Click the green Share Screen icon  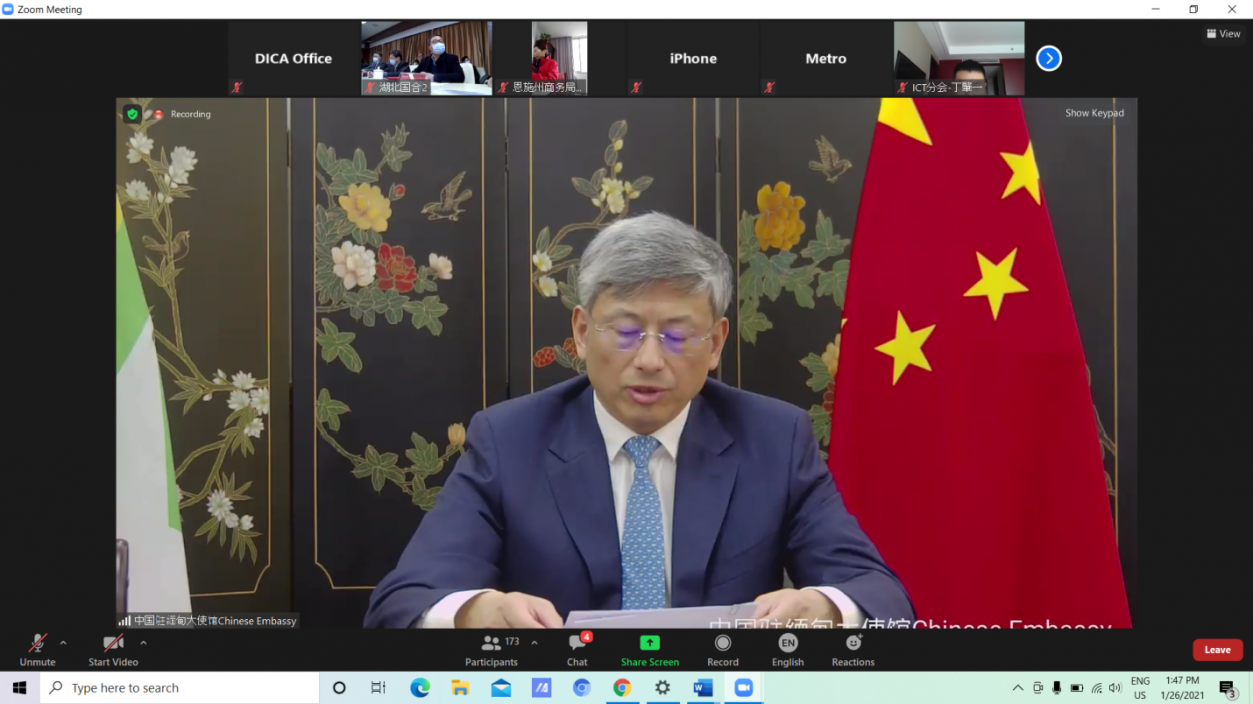click(649, 643)
